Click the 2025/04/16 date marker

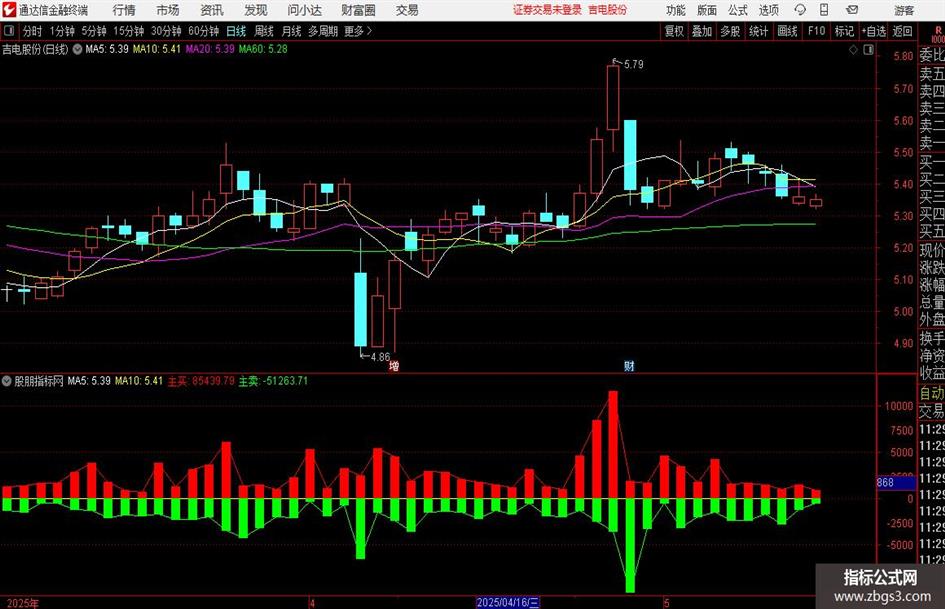(x=508, y=602)
